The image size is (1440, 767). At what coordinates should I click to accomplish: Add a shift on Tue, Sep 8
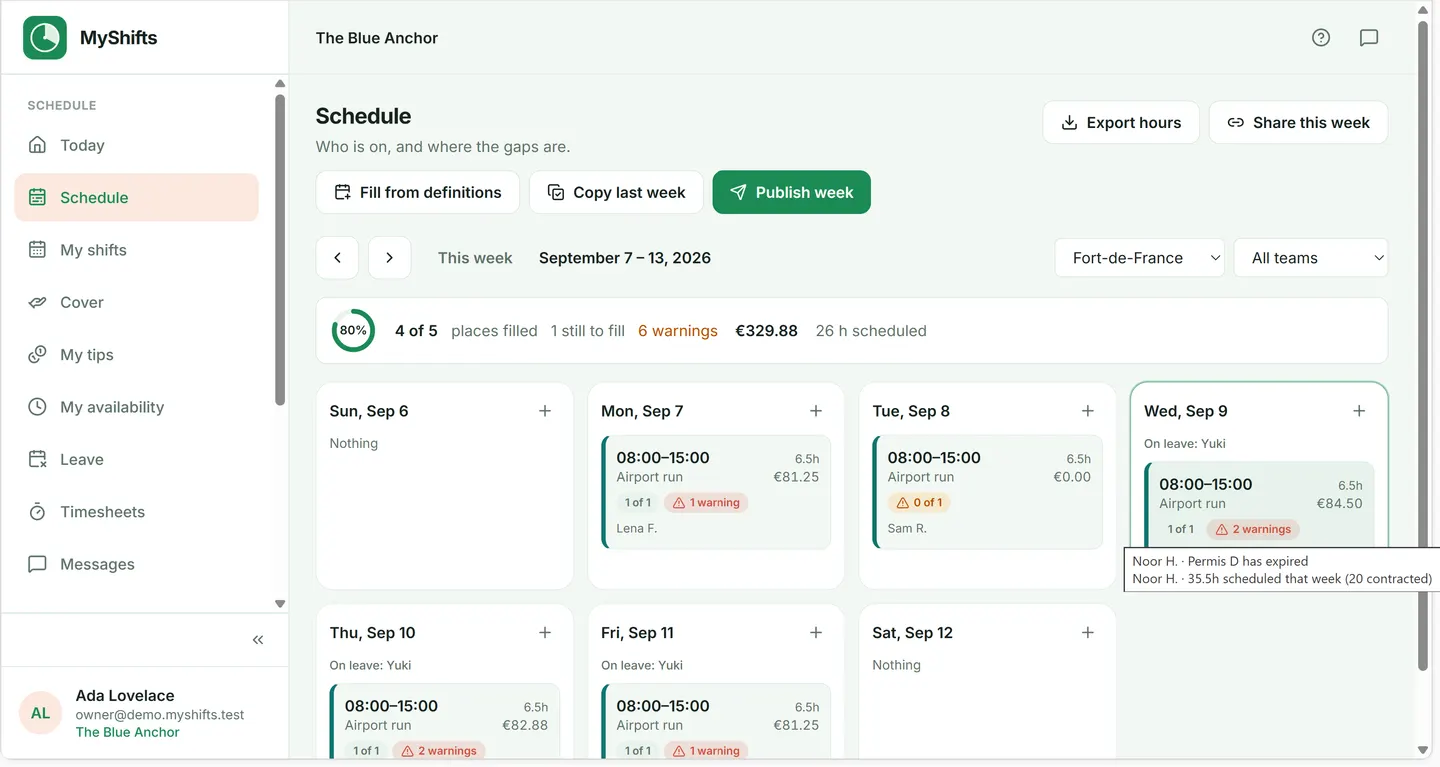(x=1088, y=411)
